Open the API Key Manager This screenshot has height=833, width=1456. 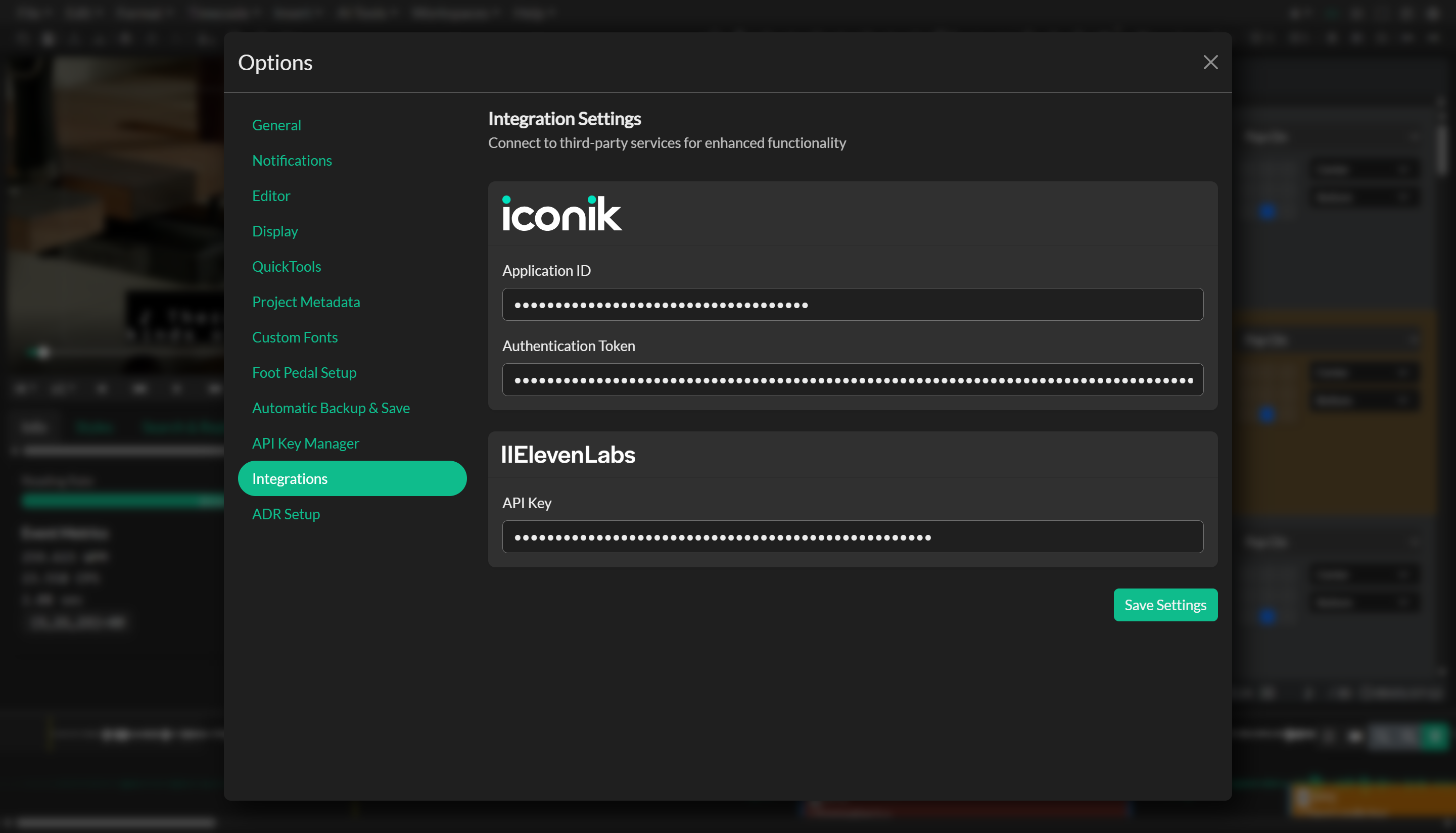306,443
